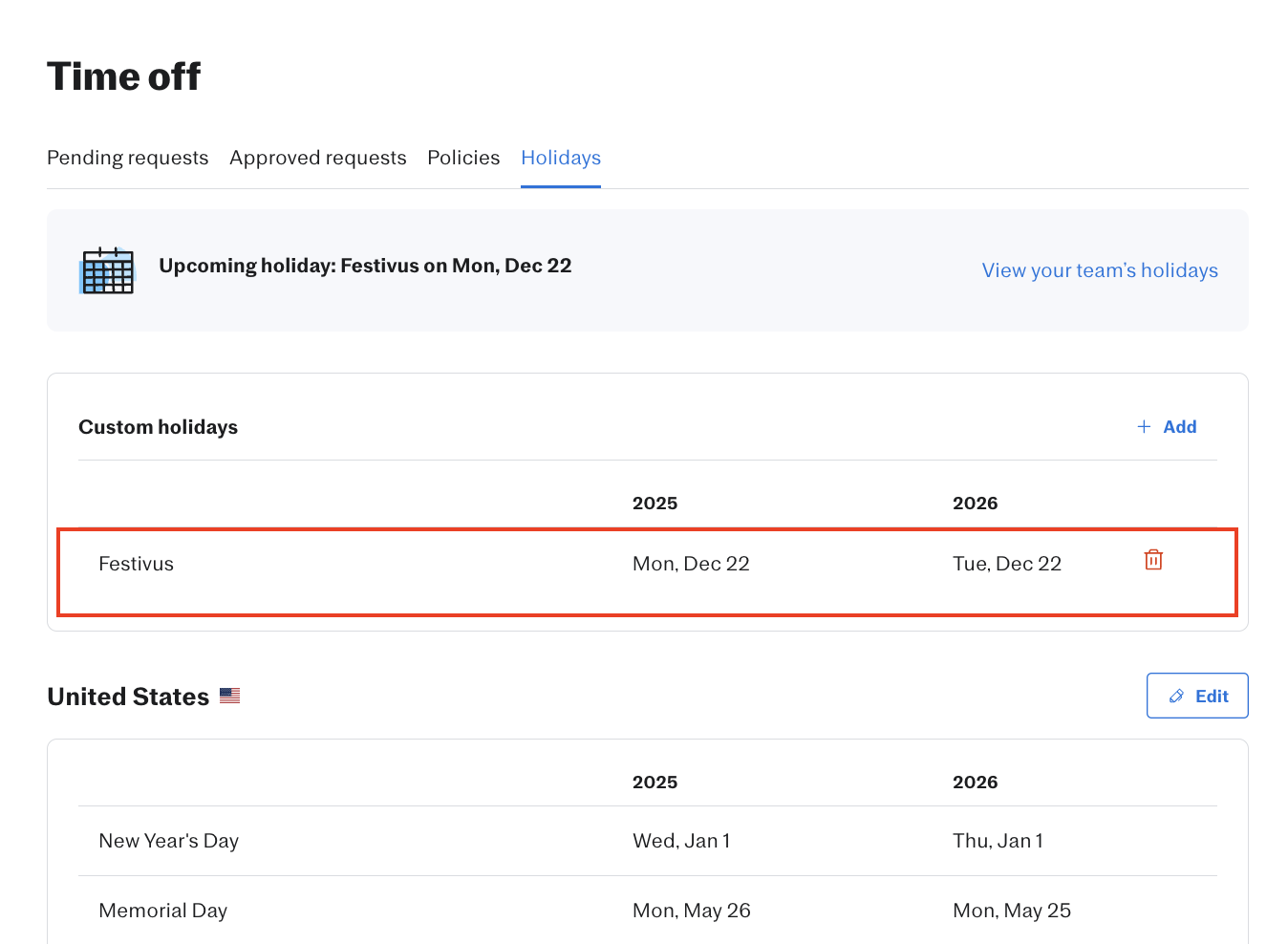
Task: Open View your team's holidays link
Action: click(x=1099, y=270)
